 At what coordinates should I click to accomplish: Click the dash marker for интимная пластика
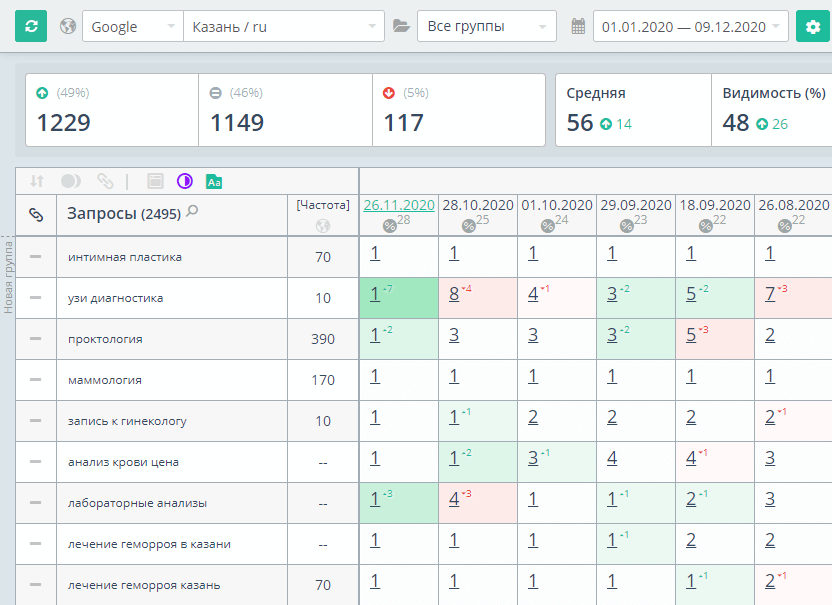[36, 257]
